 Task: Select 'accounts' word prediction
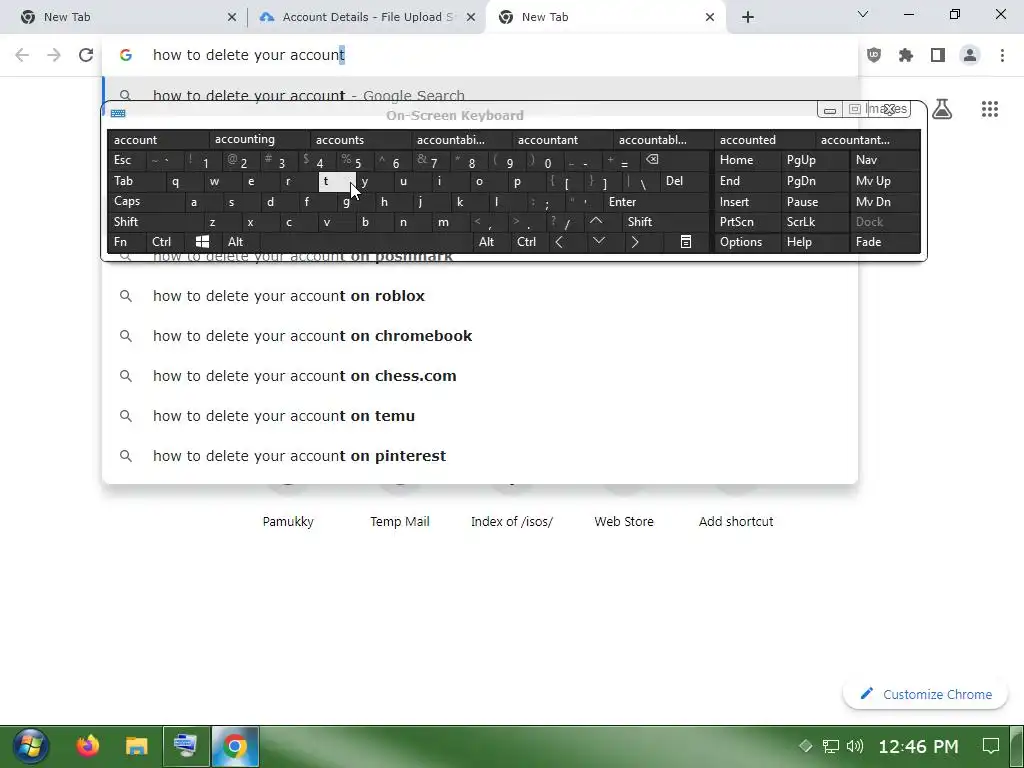(360, 139)
